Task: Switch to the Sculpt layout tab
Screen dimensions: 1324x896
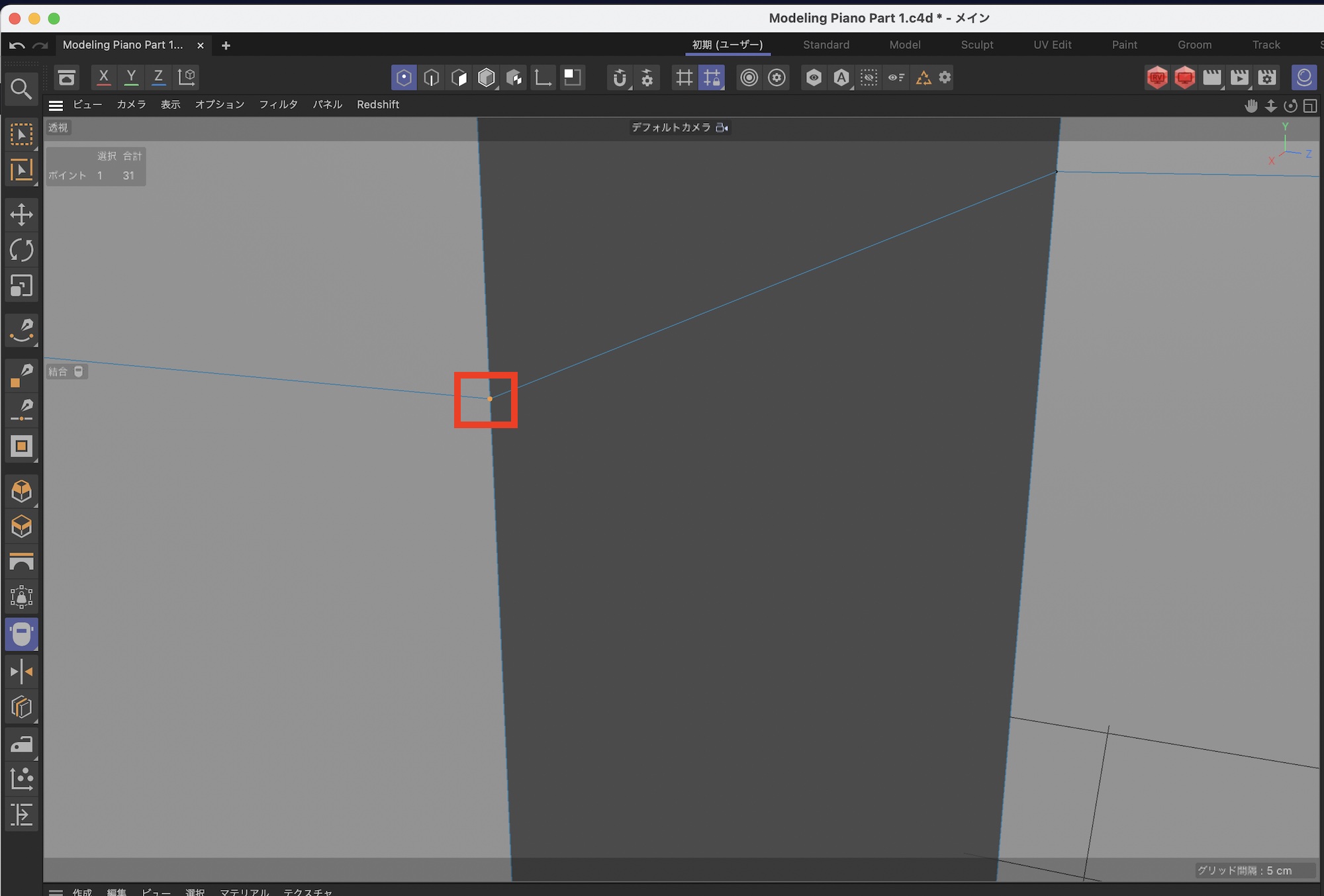Action: point(976,45)
